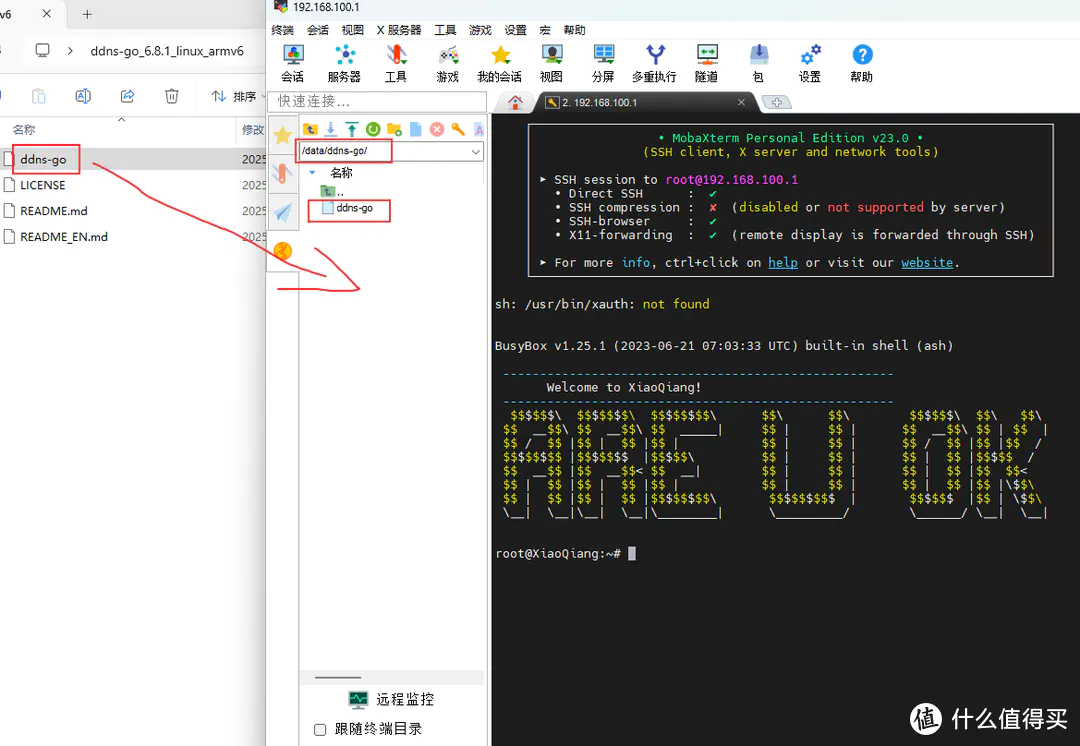
Task: Open Explorer 排序 sort dropdown
Action: coord(237,96)
